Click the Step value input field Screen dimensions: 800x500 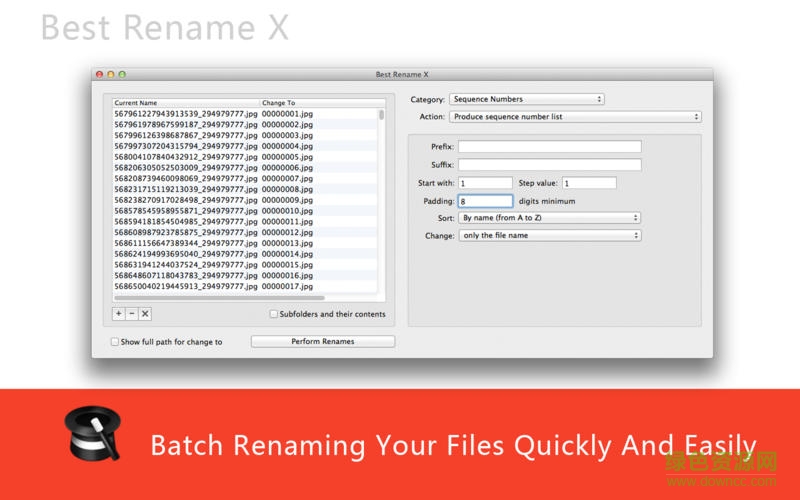click(589, 183)
